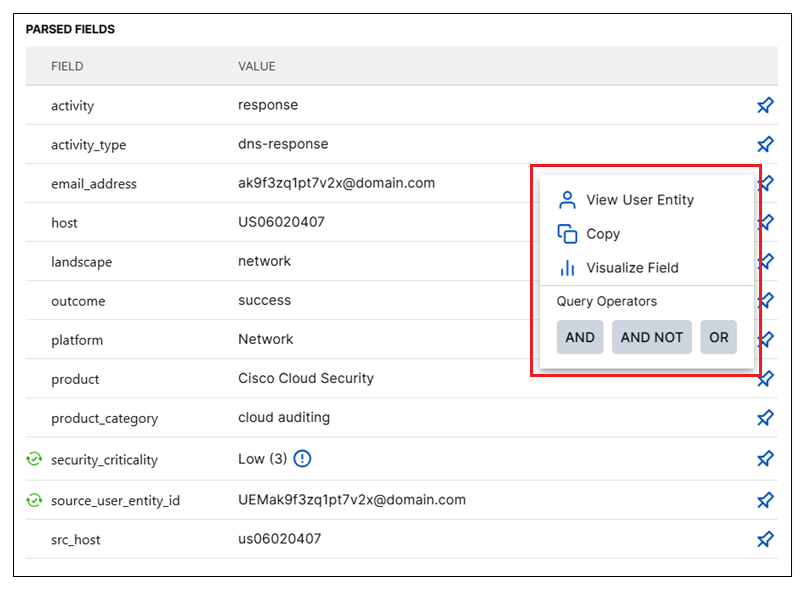Screen dimensions: 803x589
Task: Pin the product_category field
Action: (x=765, y=418)
